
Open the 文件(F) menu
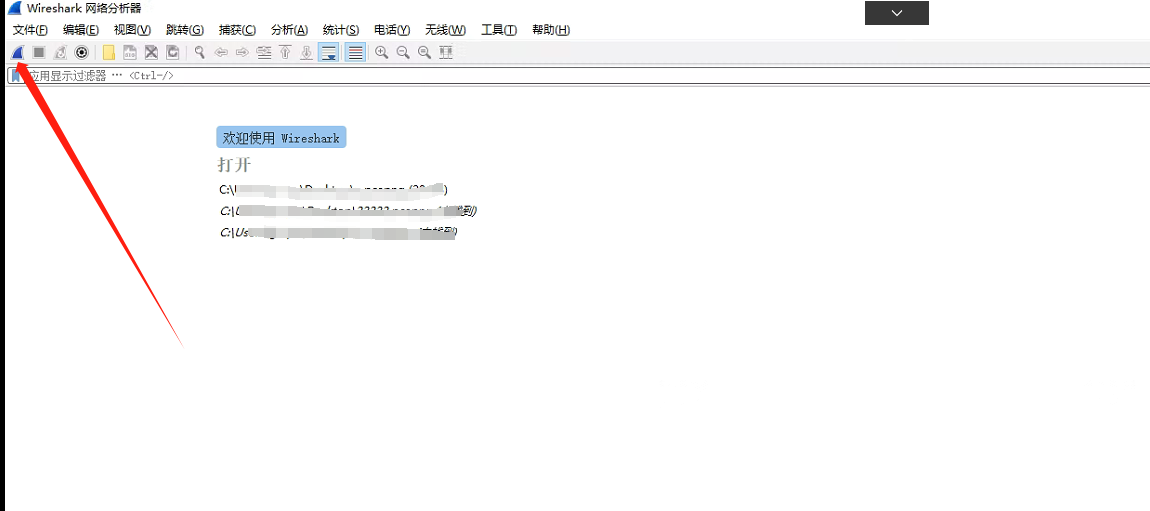(x=30, y=30)
